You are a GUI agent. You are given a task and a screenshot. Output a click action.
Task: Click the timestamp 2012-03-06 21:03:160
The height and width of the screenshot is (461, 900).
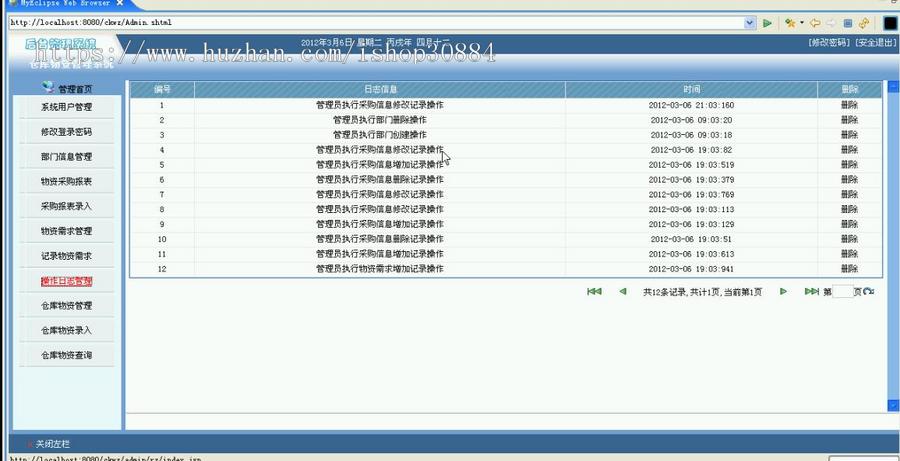pos(692,105)
